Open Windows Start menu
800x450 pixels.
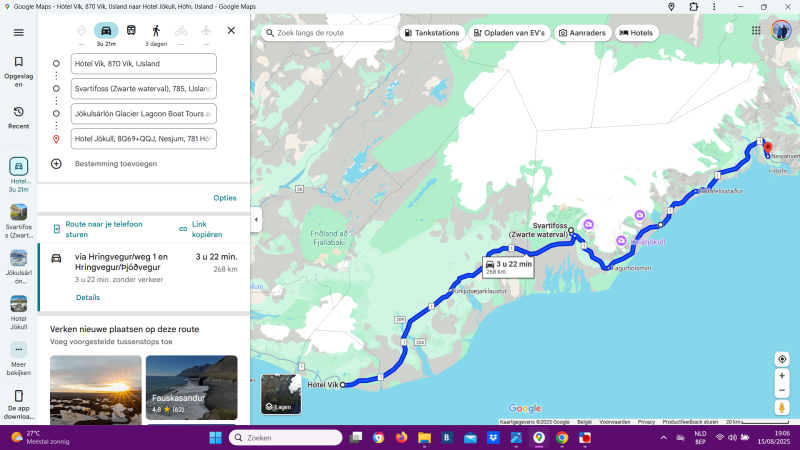click(215, 438)
